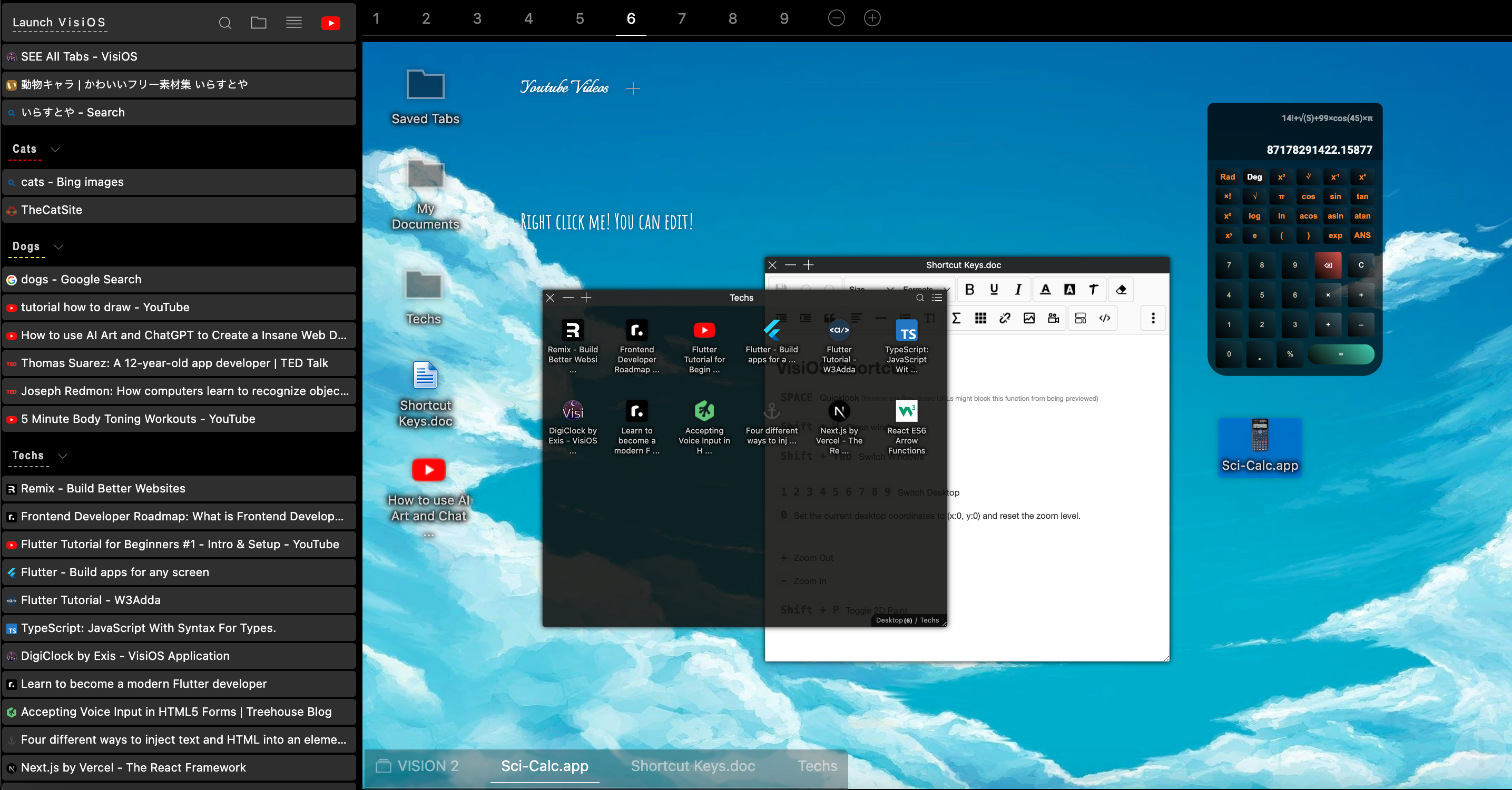Click the search icon in the Techs window
The width and height of the screenshot is (1512, 790).
920,298
